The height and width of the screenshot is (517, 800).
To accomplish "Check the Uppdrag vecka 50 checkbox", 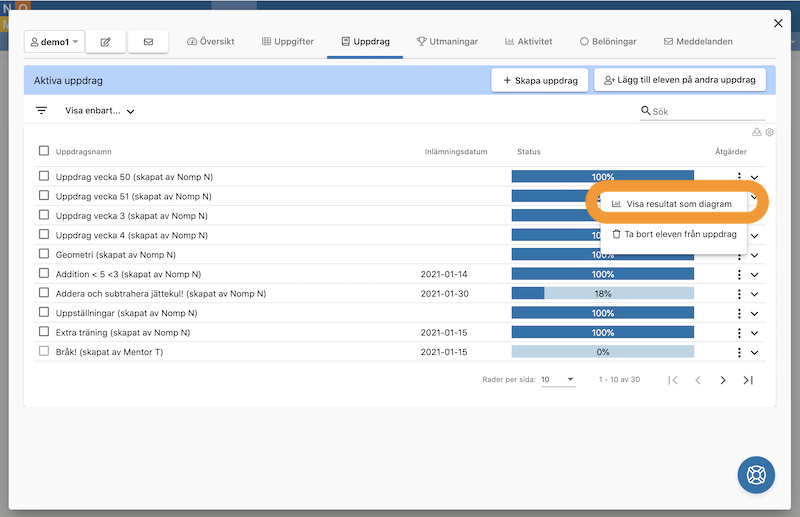I will (44, 176).
